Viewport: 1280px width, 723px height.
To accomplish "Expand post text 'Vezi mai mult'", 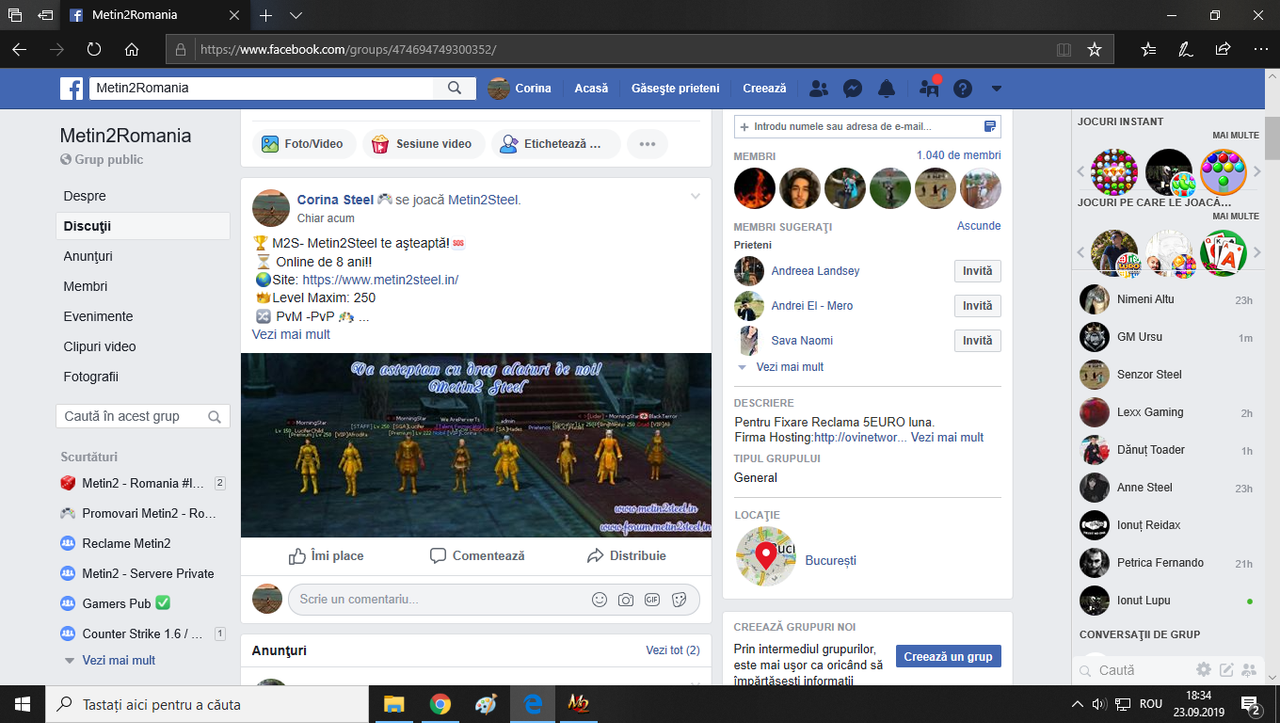I will (x=291, y=334).
